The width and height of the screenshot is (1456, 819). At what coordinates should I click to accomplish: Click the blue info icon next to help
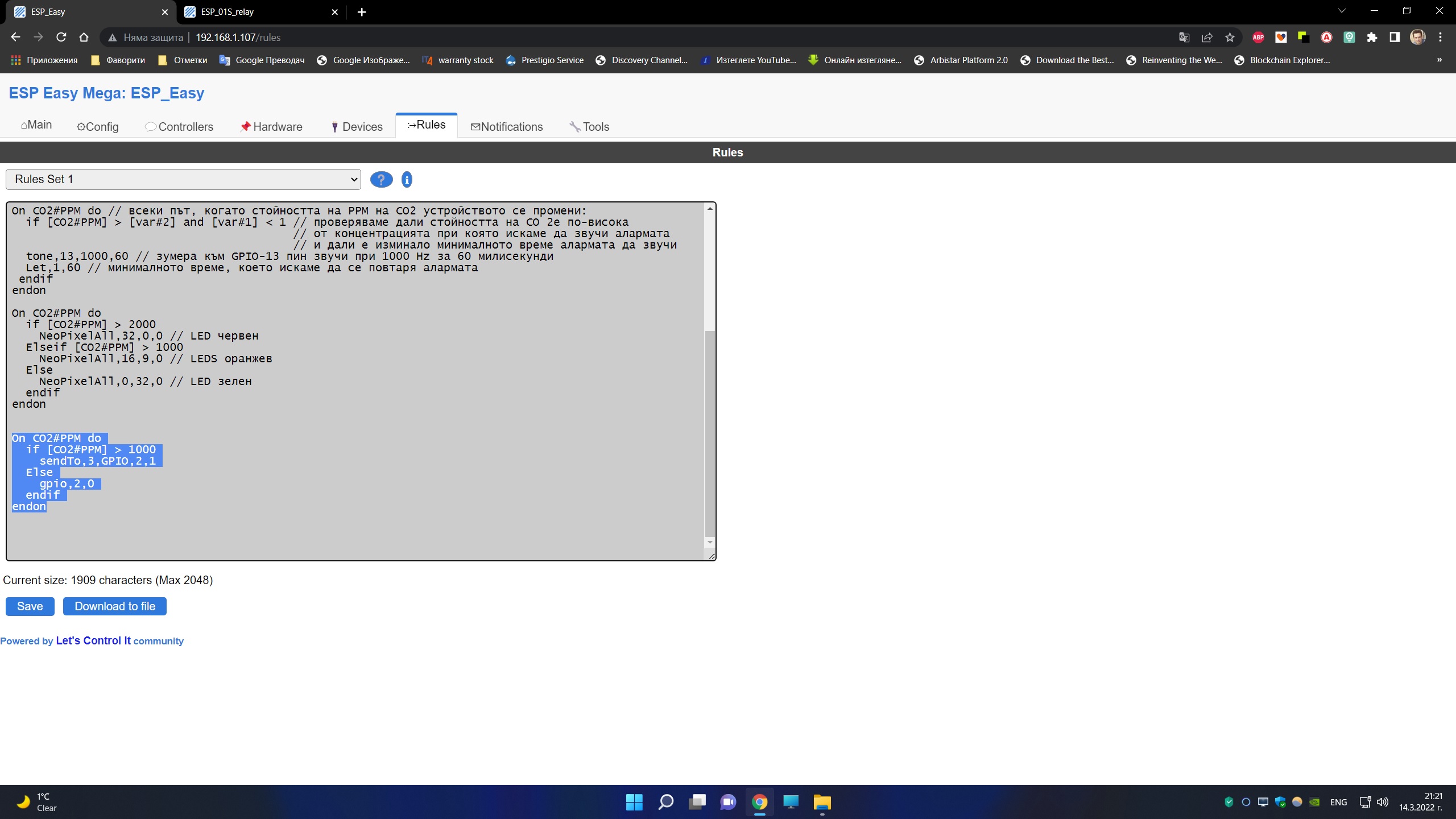click(x=407, y=180)
